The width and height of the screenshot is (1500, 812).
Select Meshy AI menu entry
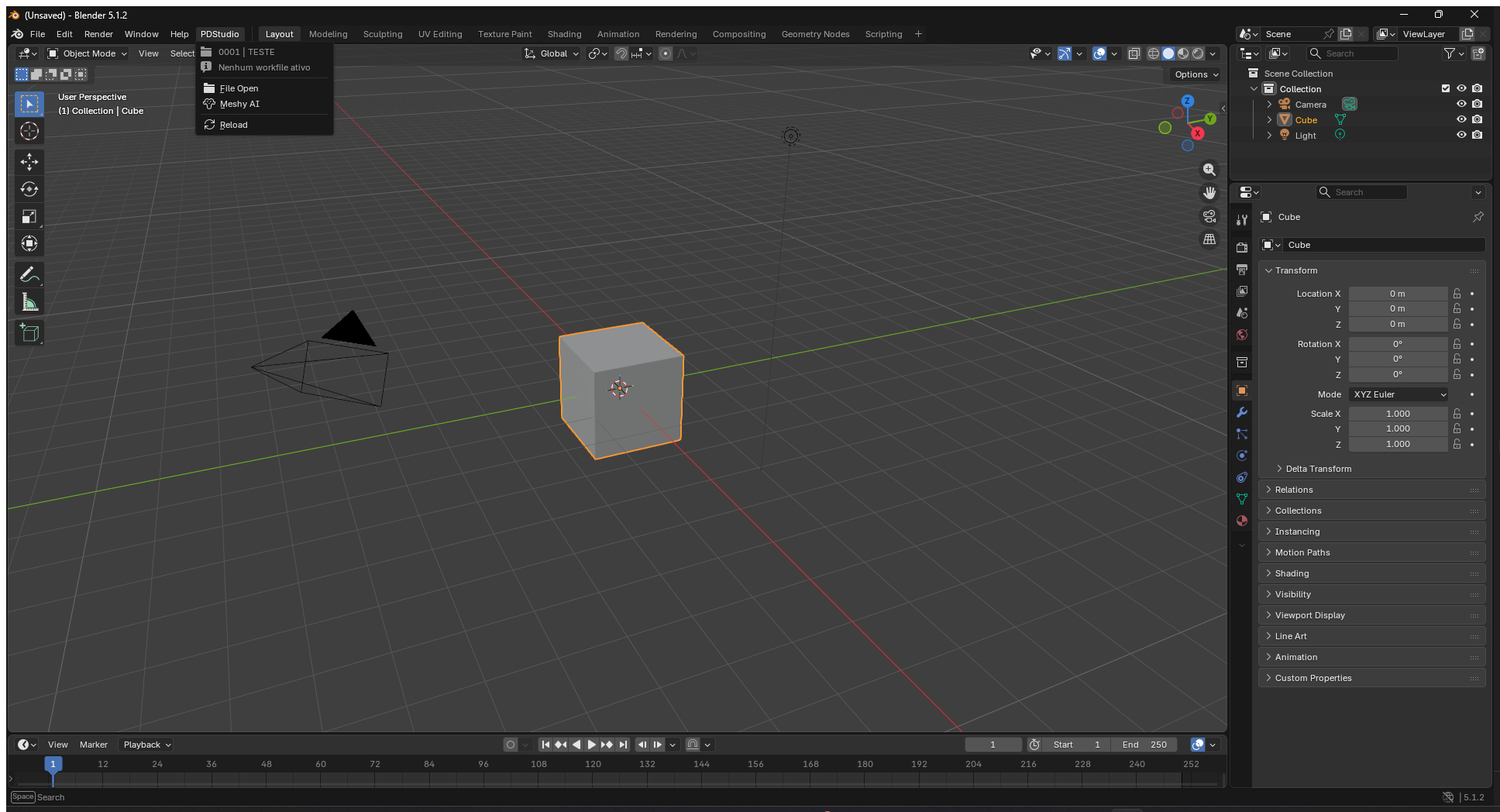click(264, 104)
